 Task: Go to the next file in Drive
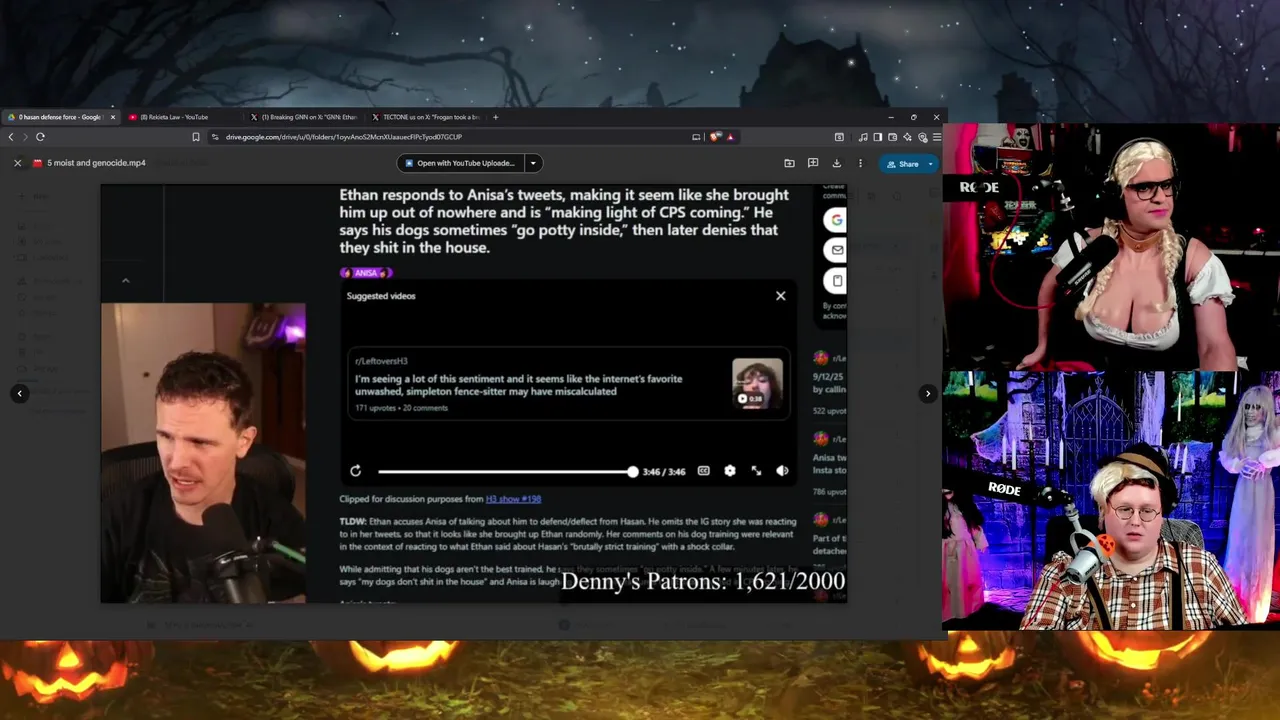click(927, 393)
